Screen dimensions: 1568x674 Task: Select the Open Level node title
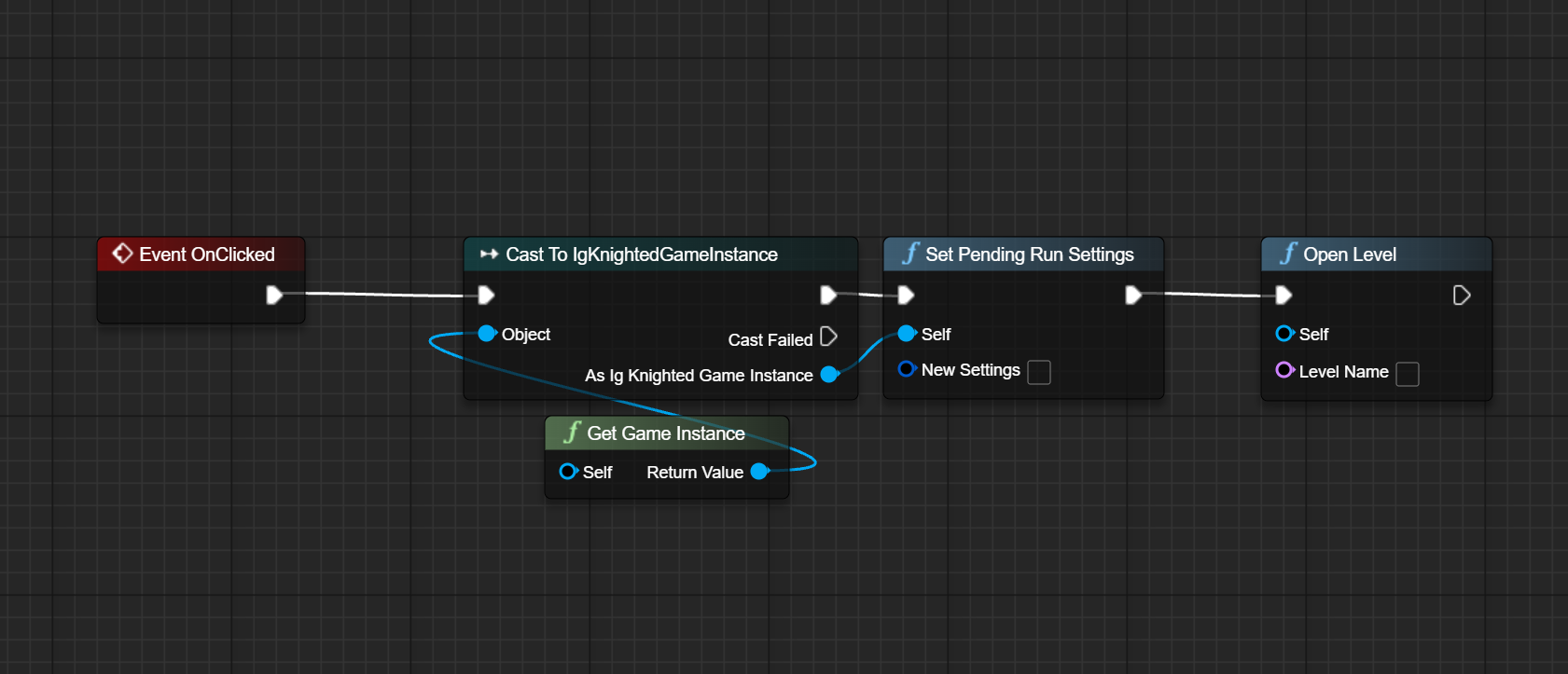(x=1350, y=254)
